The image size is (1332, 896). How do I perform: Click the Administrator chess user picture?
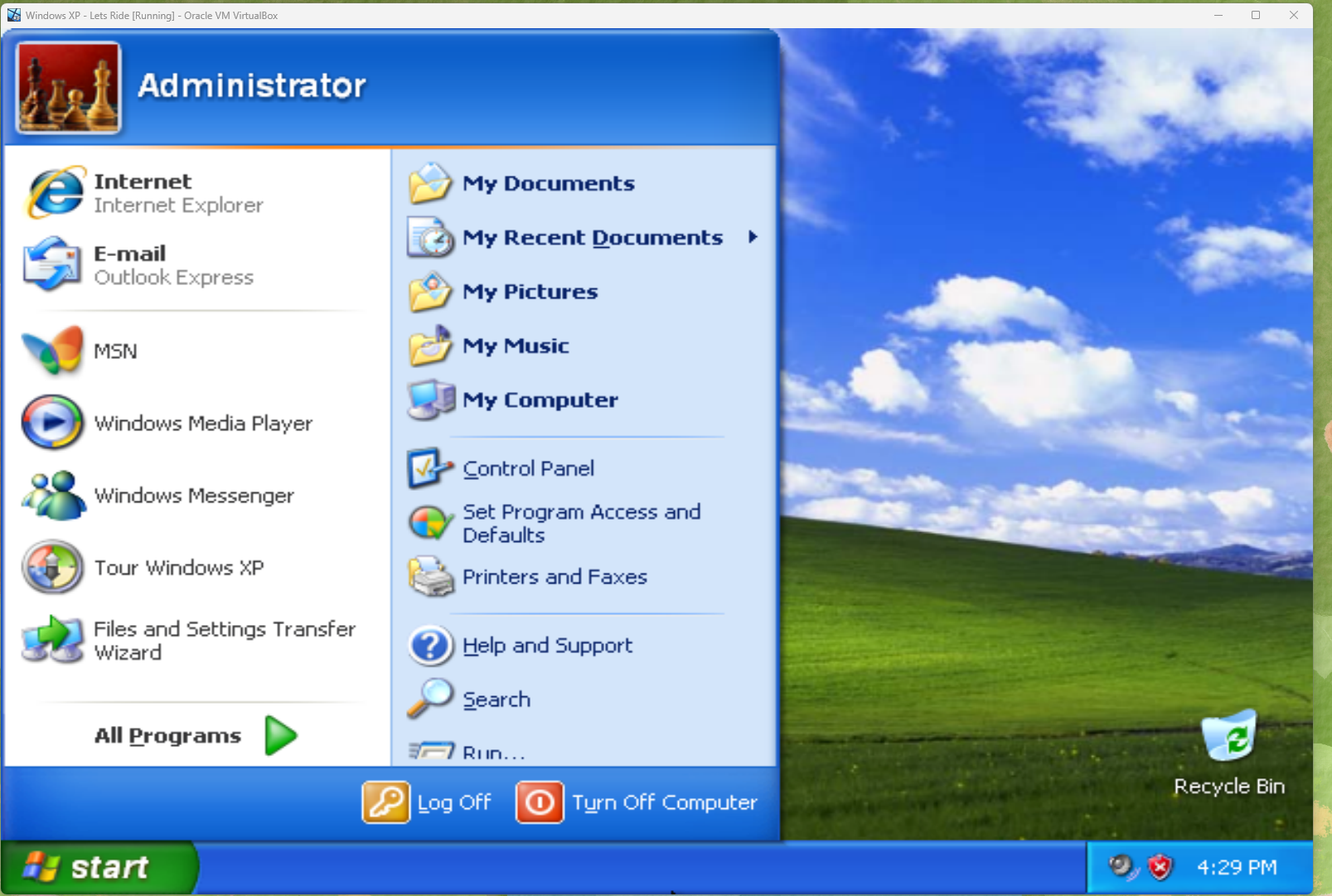tap(69, 88)
